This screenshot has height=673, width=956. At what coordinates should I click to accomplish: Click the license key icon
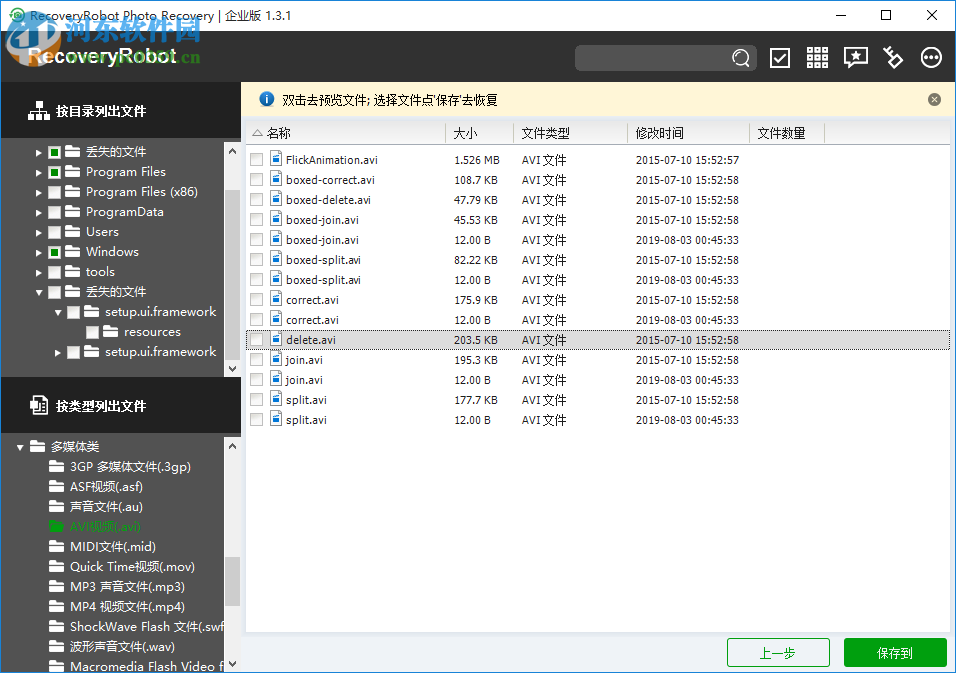point(893,58)
